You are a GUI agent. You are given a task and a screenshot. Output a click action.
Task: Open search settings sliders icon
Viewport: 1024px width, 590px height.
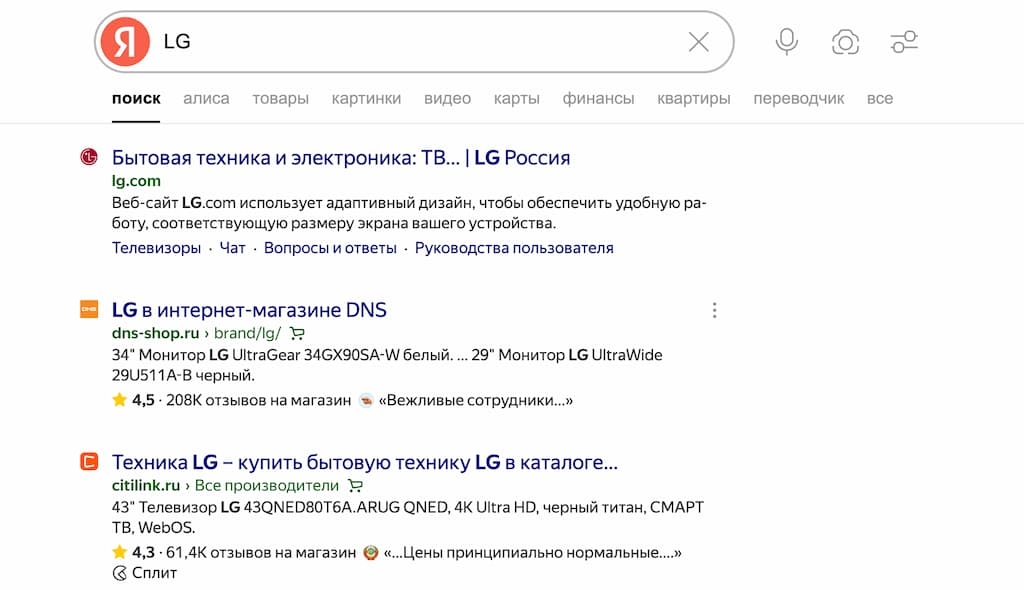tap(904, 42)
